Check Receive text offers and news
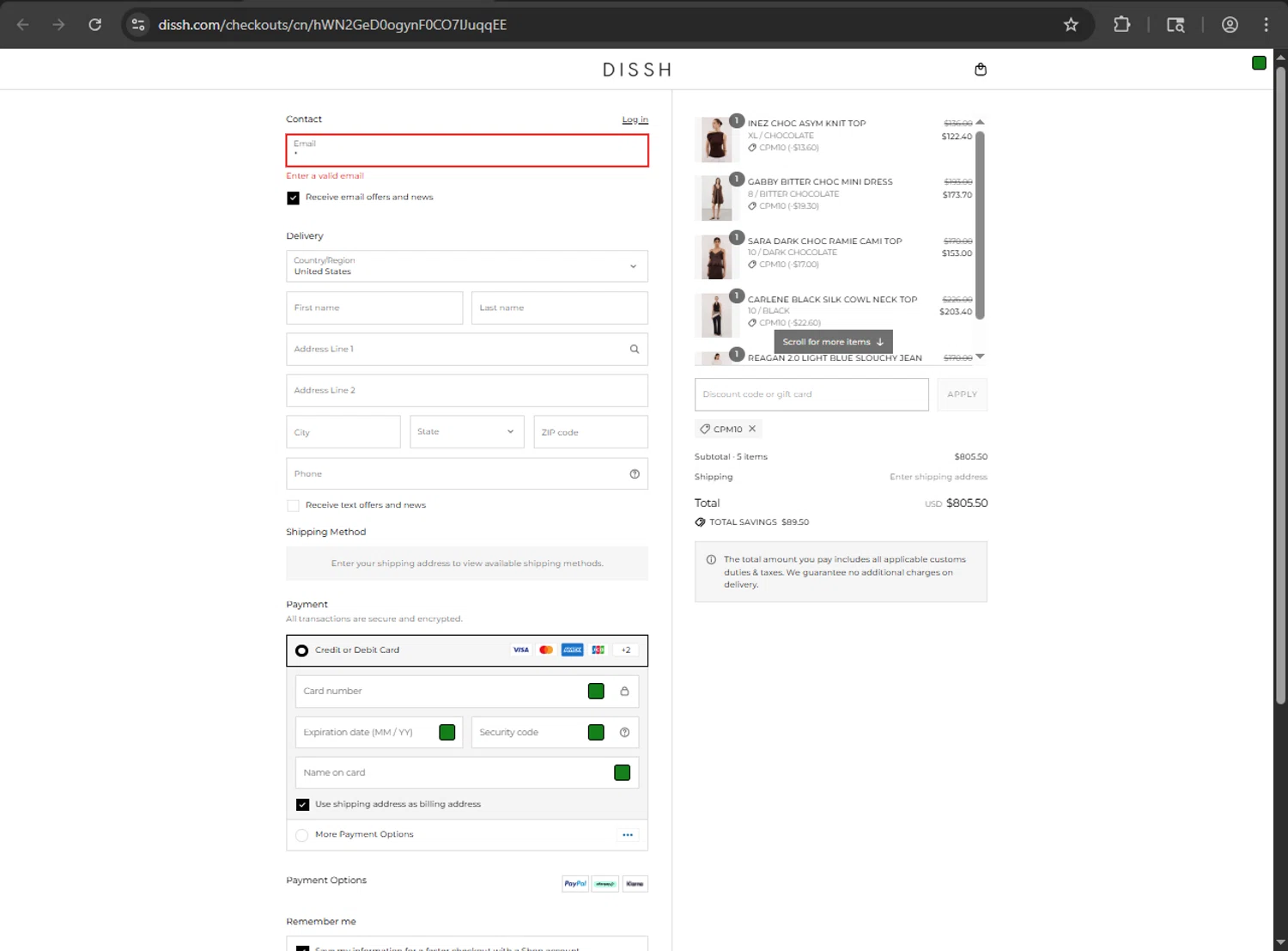Image resolution: width=1288 pixels, height=951 pixels. point(293,505)
